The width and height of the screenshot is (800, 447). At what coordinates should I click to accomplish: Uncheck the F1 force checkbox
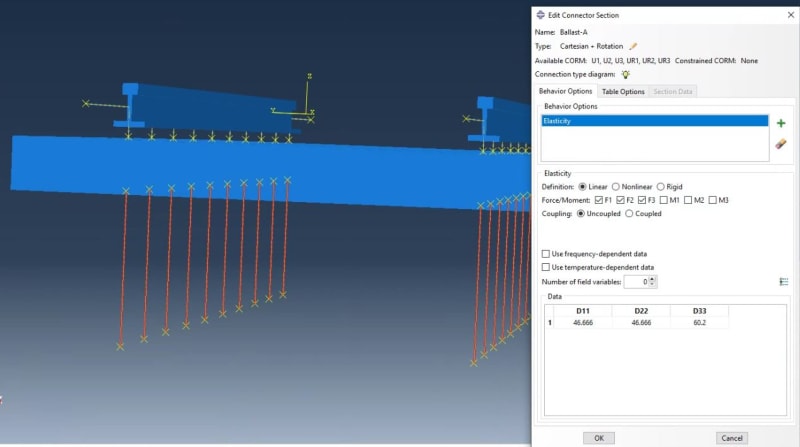point(599,200)
